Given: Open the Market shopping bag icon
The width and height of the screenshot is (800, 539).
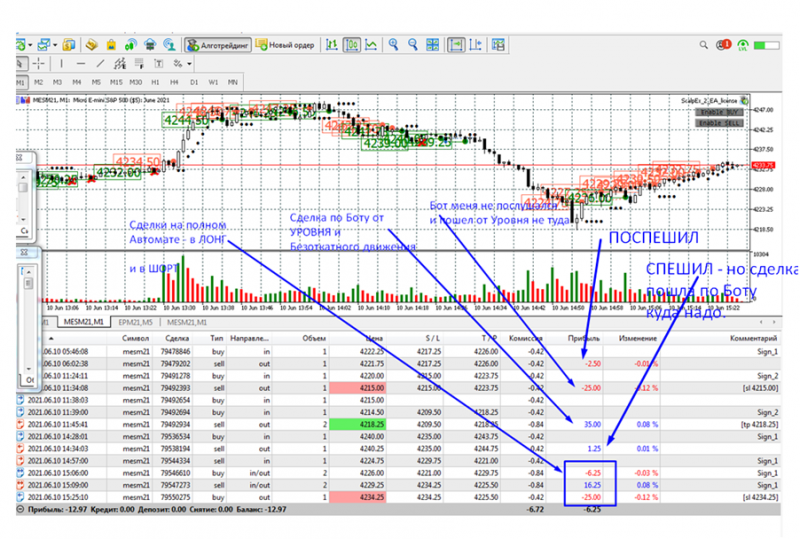Looking at the screenshot, I should (x=111, y=45).
